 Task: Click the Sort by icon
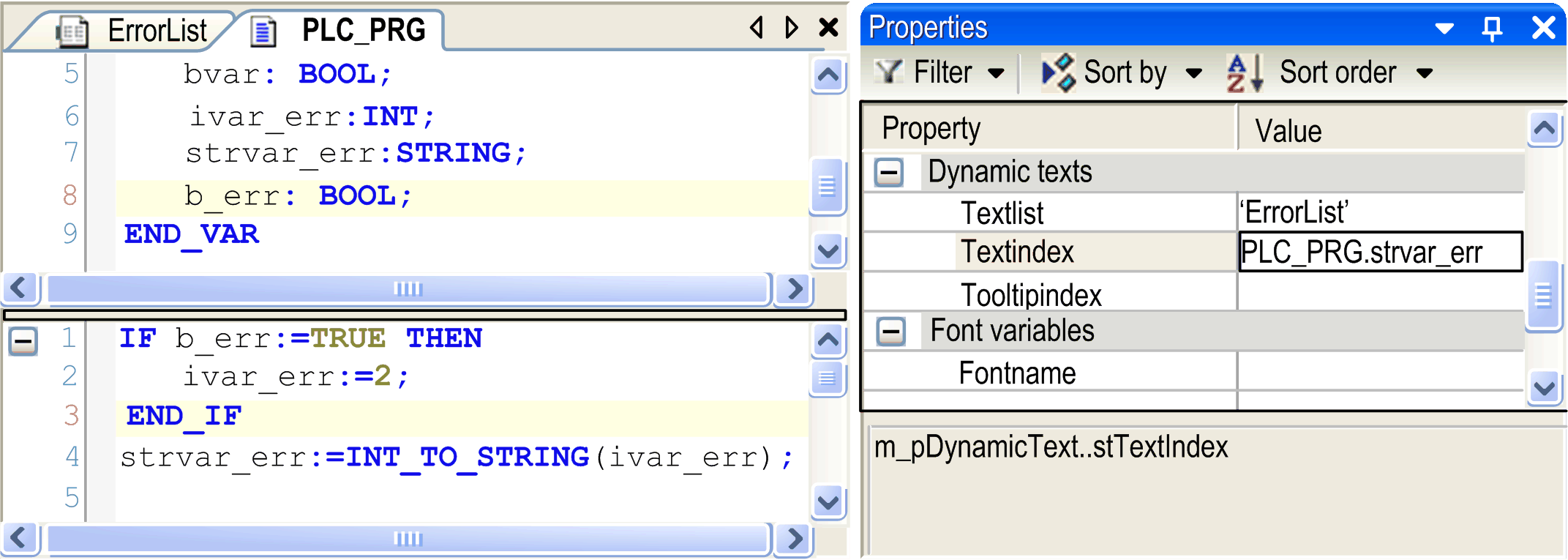pyautogui.click(x=1058, y=72)
